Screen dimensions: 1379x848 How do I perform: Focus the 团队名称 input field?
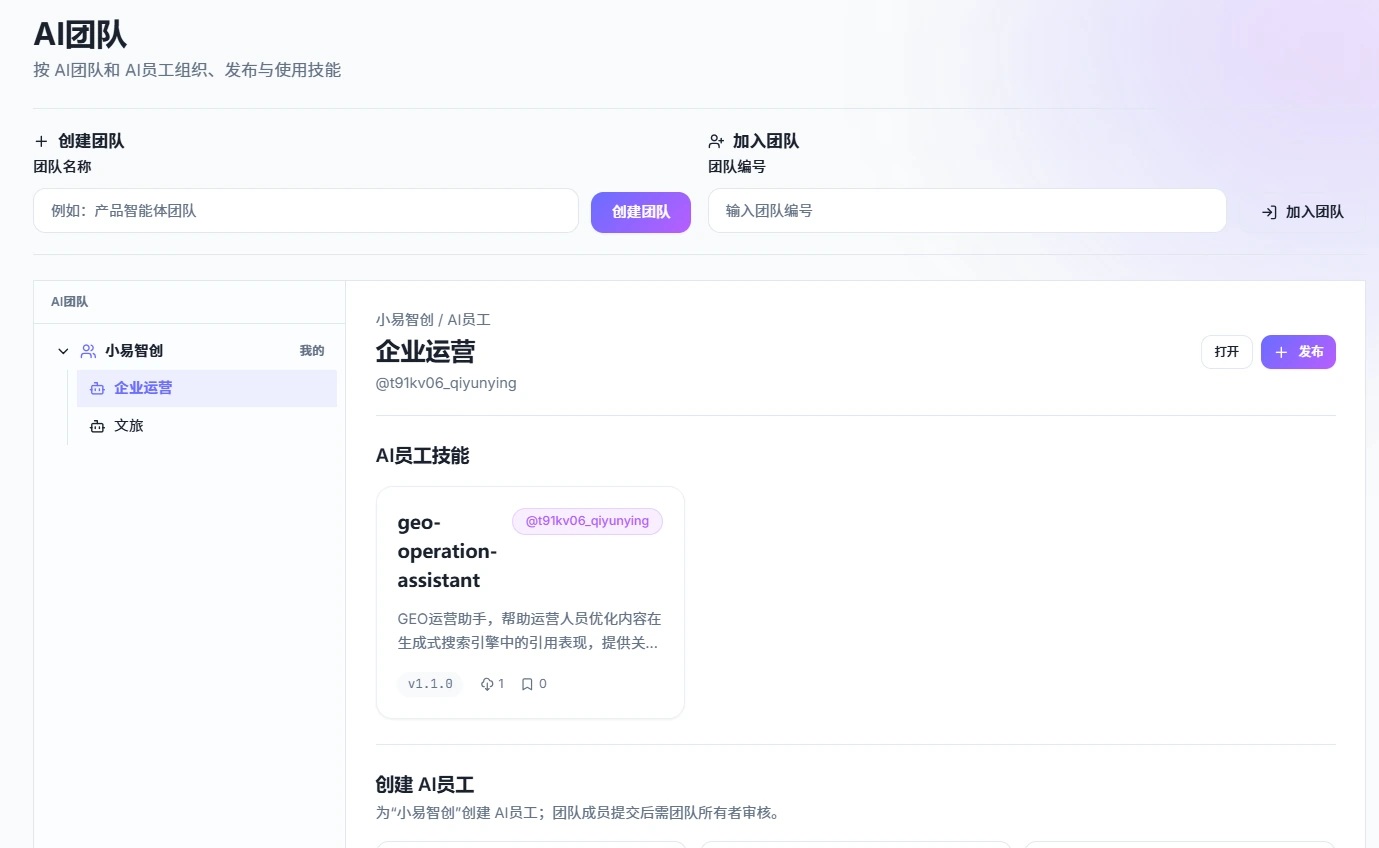click(306, 211)
